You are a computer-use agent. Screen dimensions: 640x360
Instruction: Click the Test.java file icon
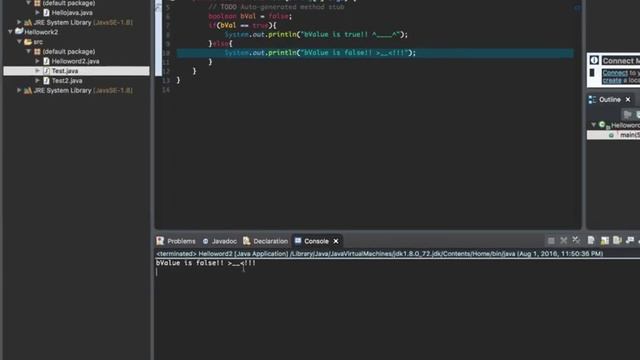46,71
